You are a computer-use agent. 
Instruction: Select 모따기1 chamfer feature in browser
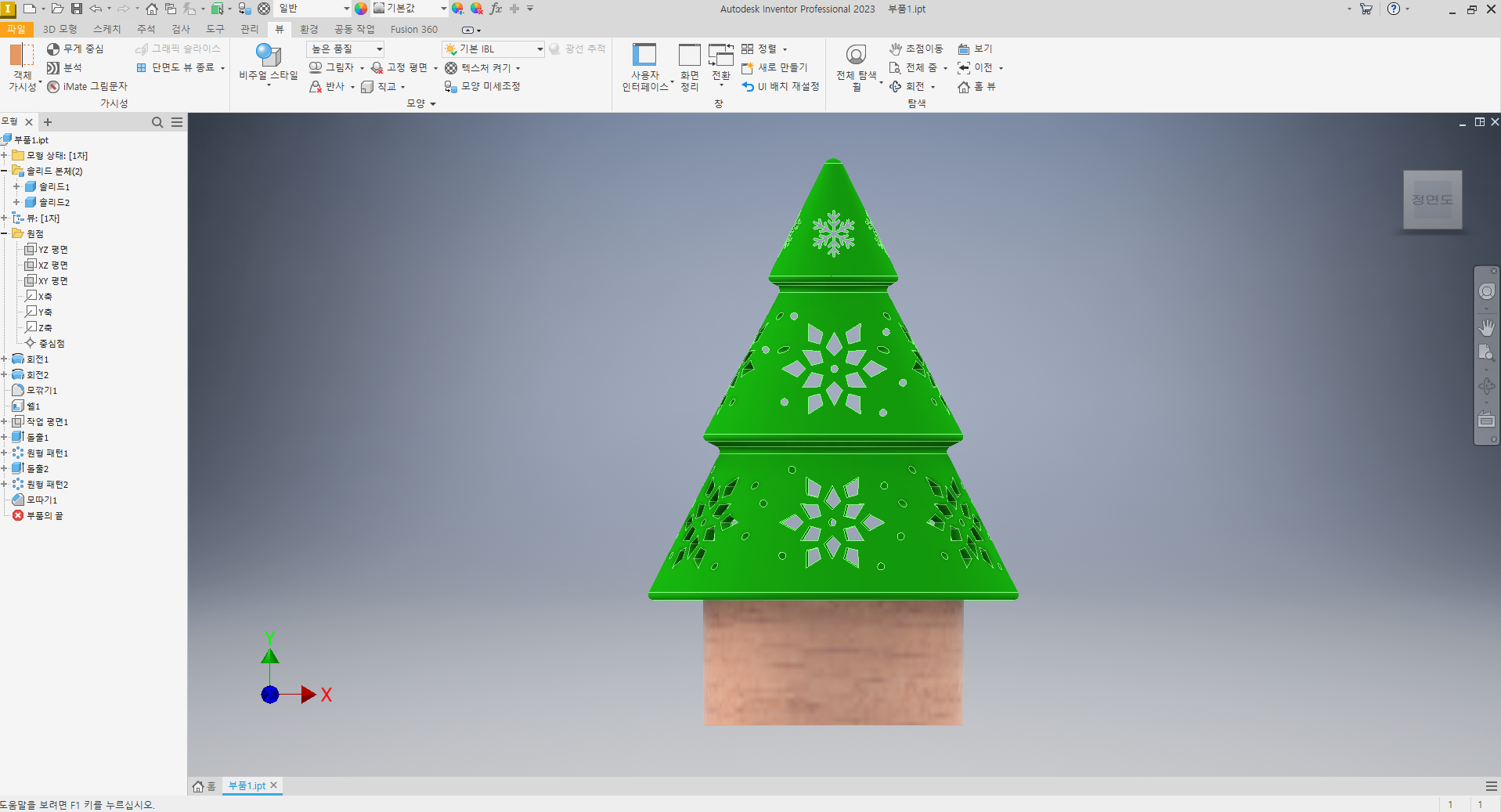coord(35,500)
